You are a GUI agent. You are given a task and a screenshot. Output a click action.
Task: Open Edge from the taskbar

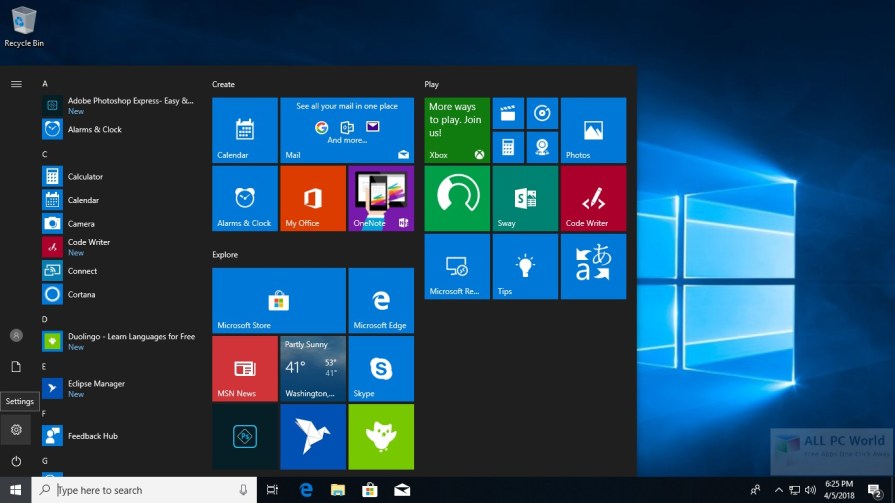(x=307, y=490)
